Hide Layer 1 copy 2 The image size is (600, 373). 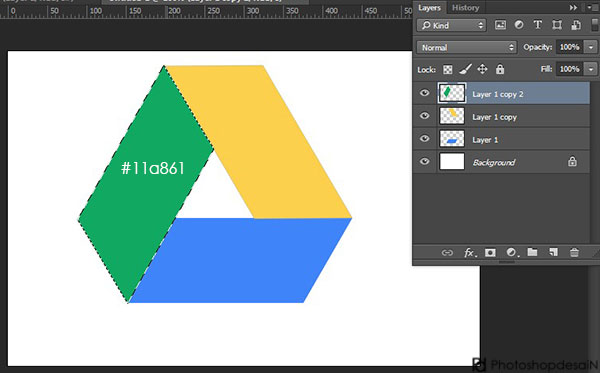[424, 93]
